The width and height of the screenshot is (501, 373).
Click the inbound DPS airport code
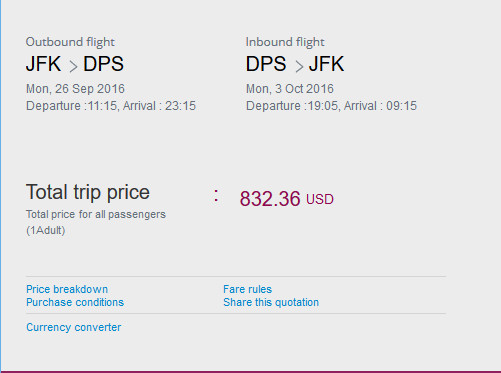(x=266, y=64)
